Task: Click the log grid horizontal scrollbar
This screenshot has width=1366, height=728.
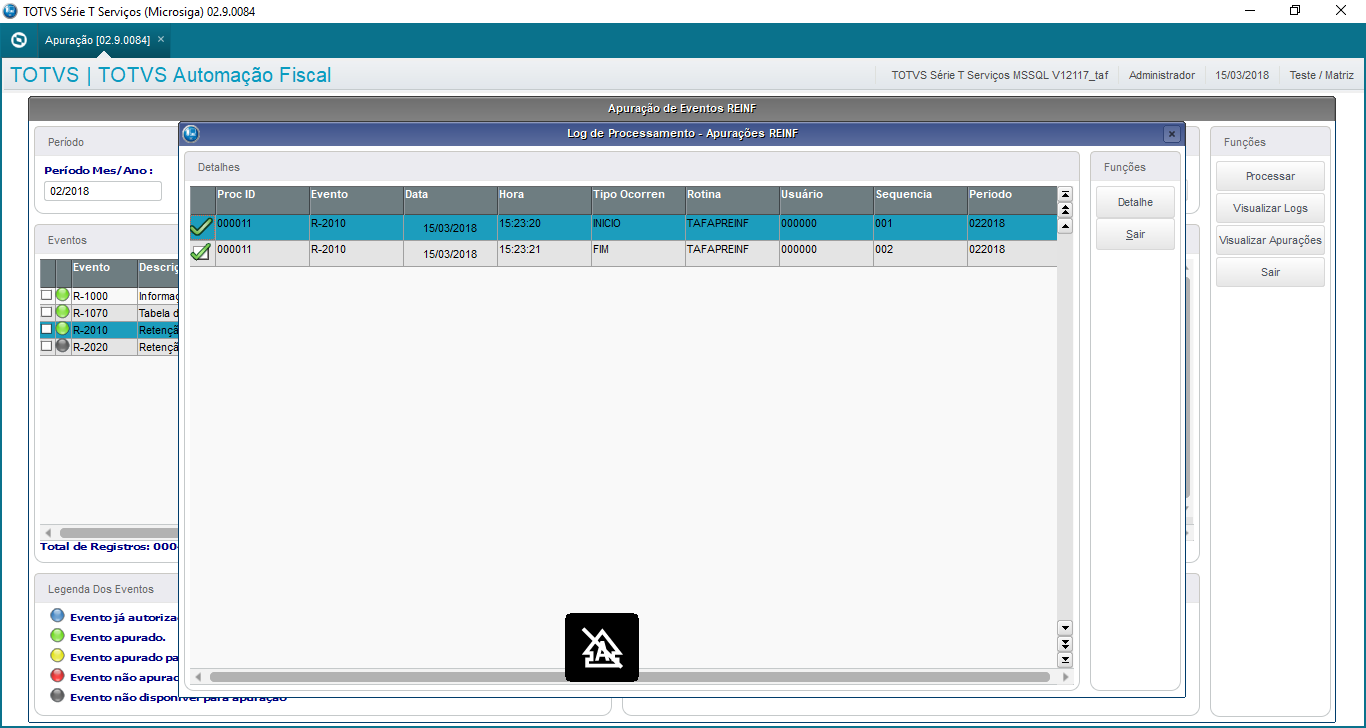Action: click(x=629, y=677)
